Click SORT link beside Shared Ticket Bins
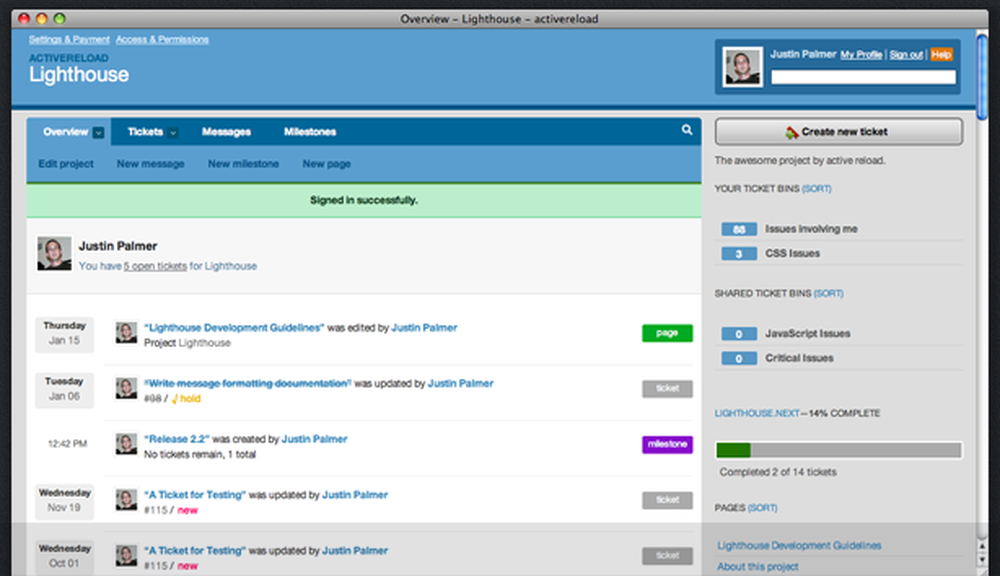The width and height of the screenshot is (1000, 576). click(x=828, y=293)
